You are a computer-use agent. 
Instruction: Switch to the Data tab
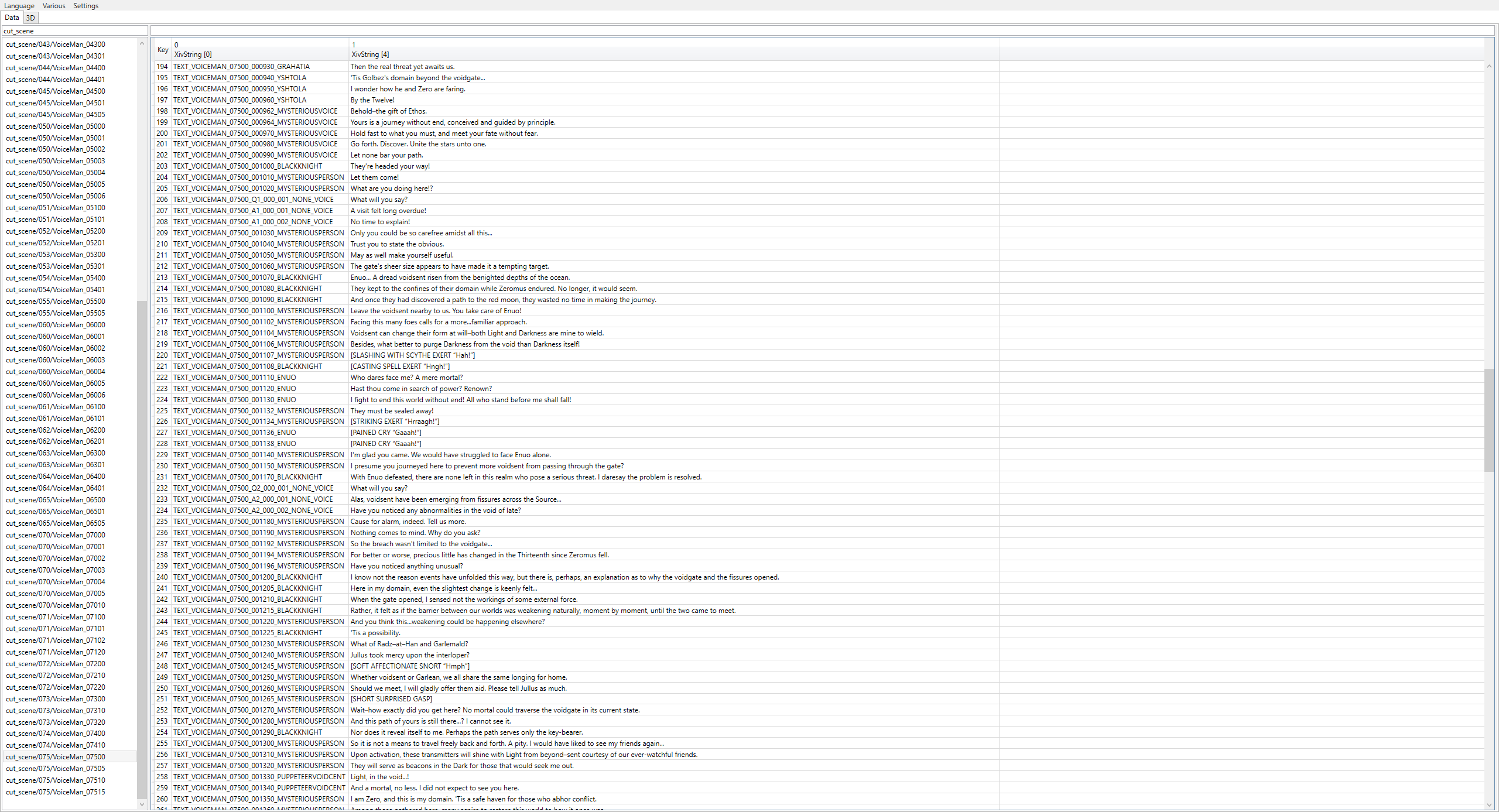coord(12,18)
